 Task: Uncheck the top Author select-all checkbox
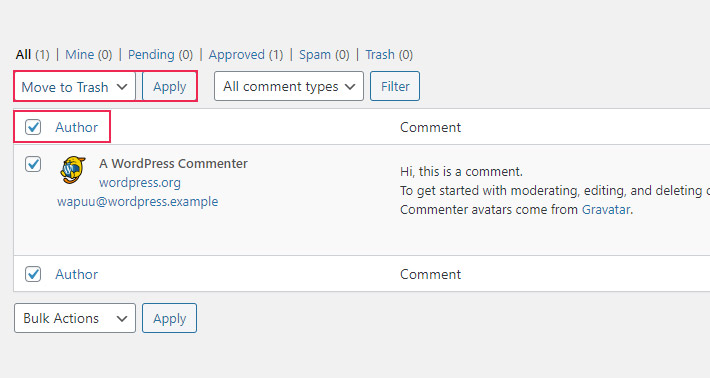pos(33,127)
